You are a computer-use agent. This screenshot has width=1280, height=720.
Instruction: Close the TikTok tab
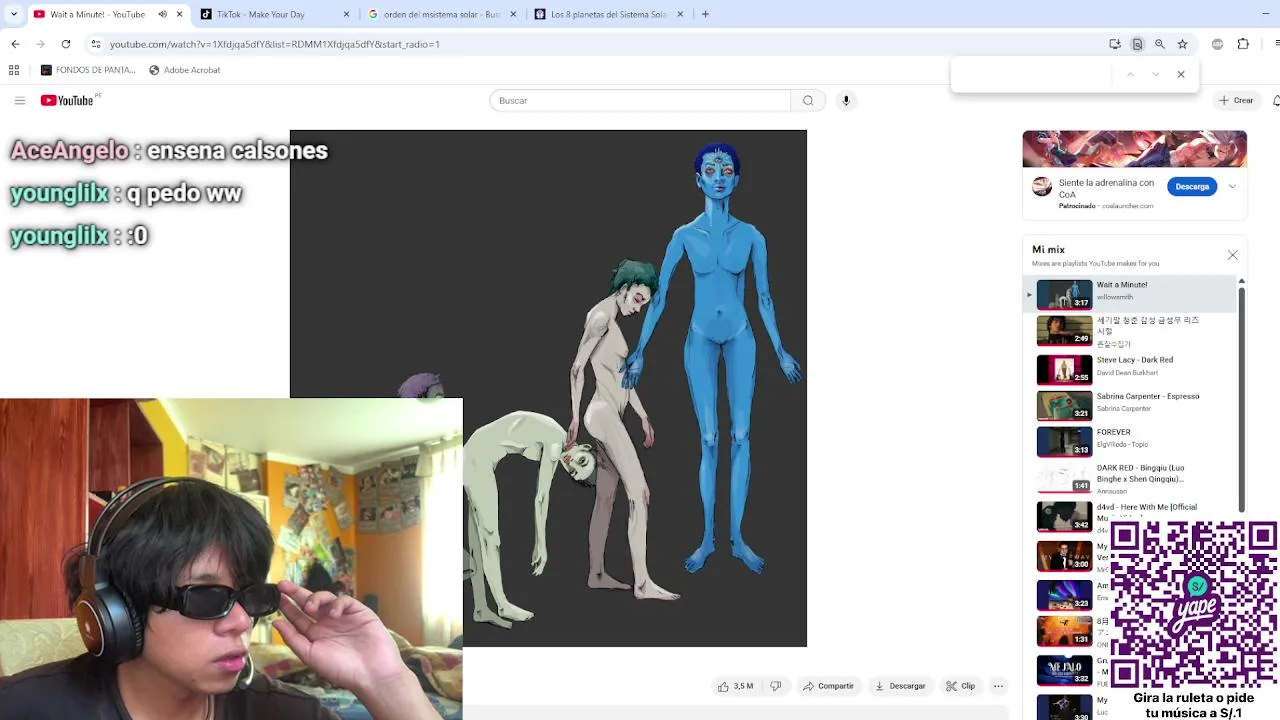pyautogui.click(x=347, y=14)
